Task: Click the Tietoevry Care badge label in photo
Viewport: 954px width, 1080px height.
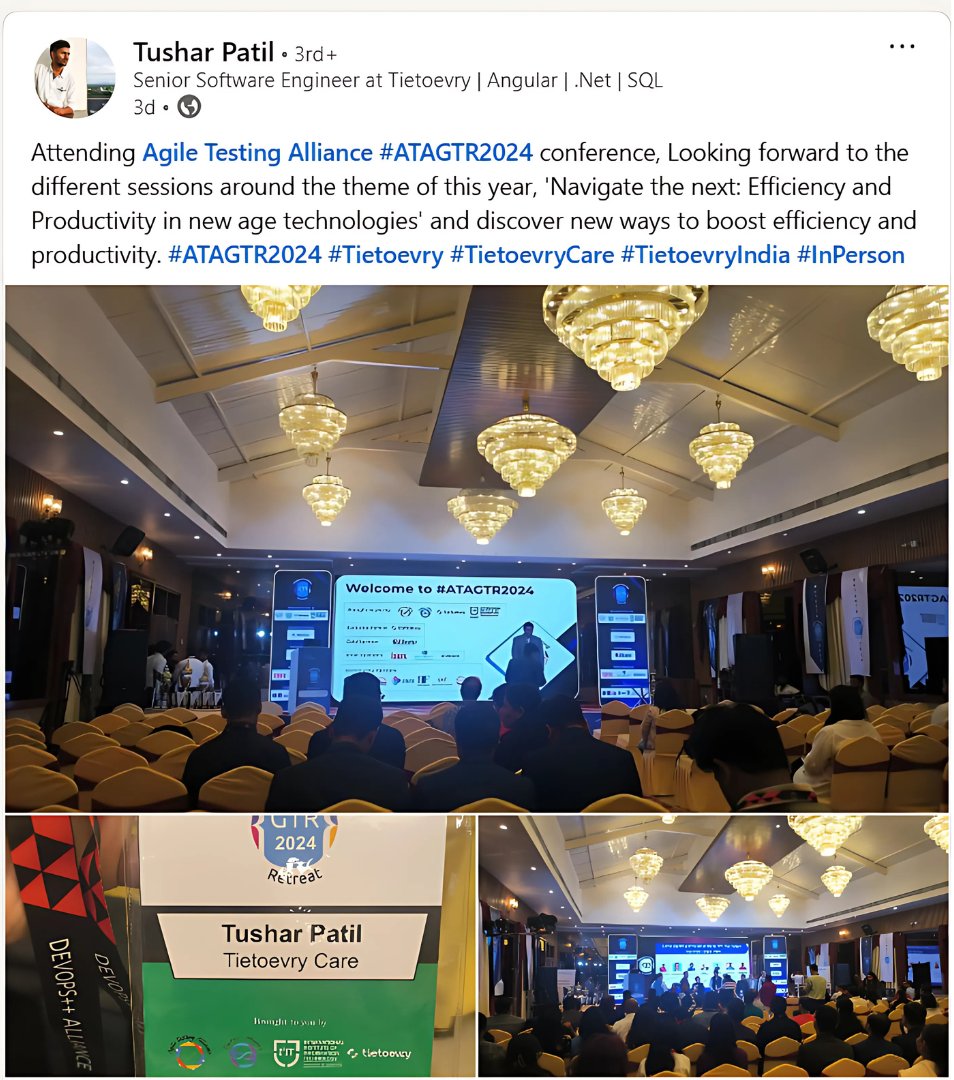Action: (x=291, y=961)
